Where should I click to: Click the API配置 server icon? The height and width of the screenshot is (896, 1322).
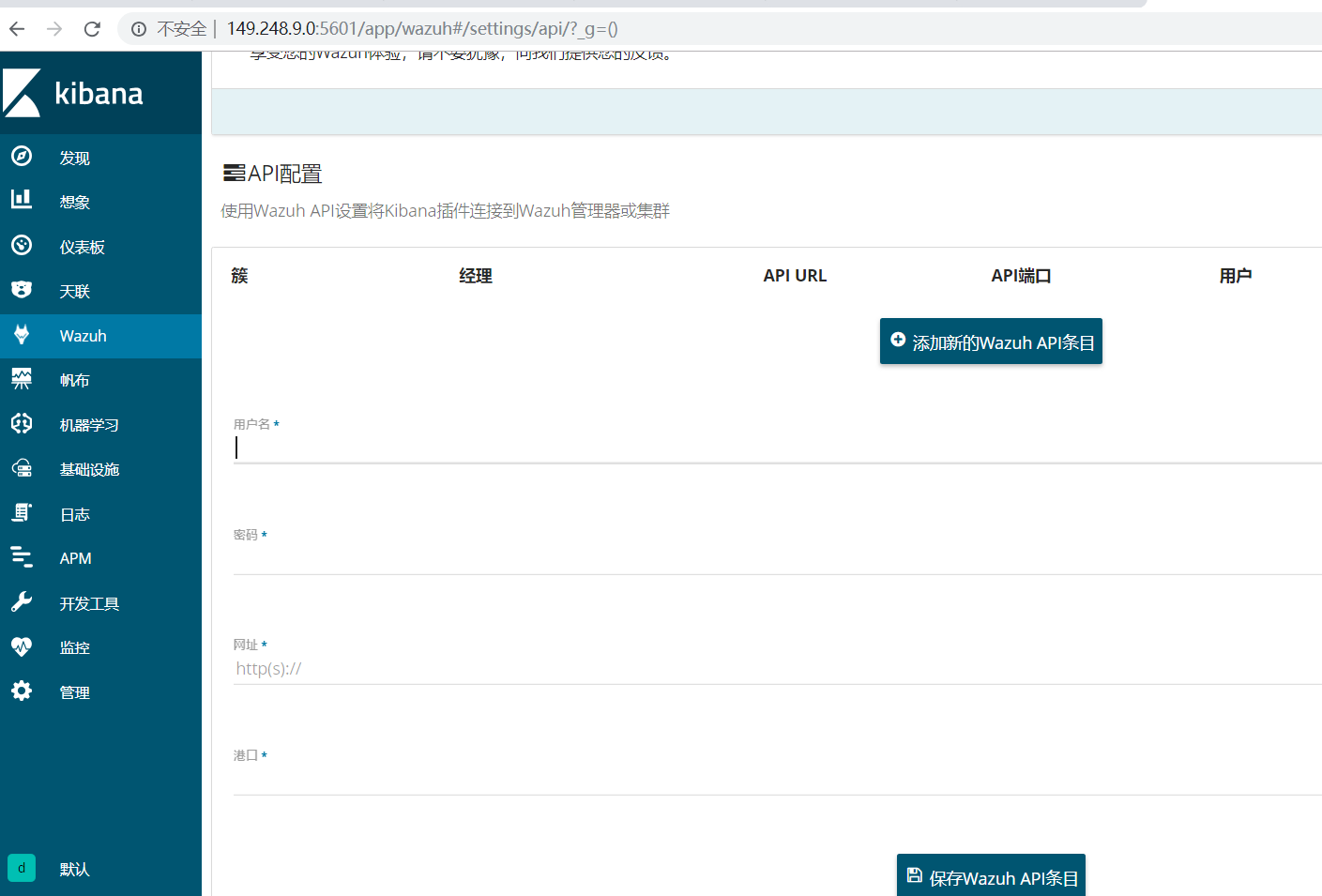[234, 173]
